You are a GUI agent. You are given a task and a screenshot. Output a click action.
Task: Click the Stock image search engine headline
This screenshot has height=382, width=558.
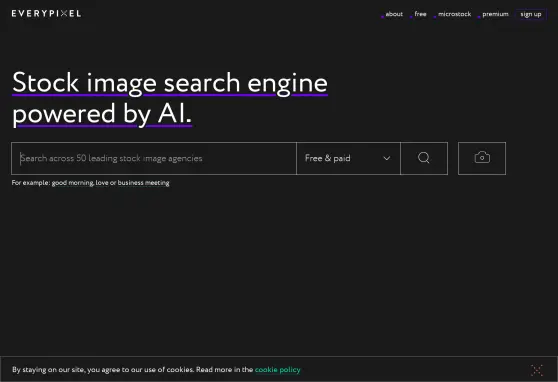(x=170, y=83)
